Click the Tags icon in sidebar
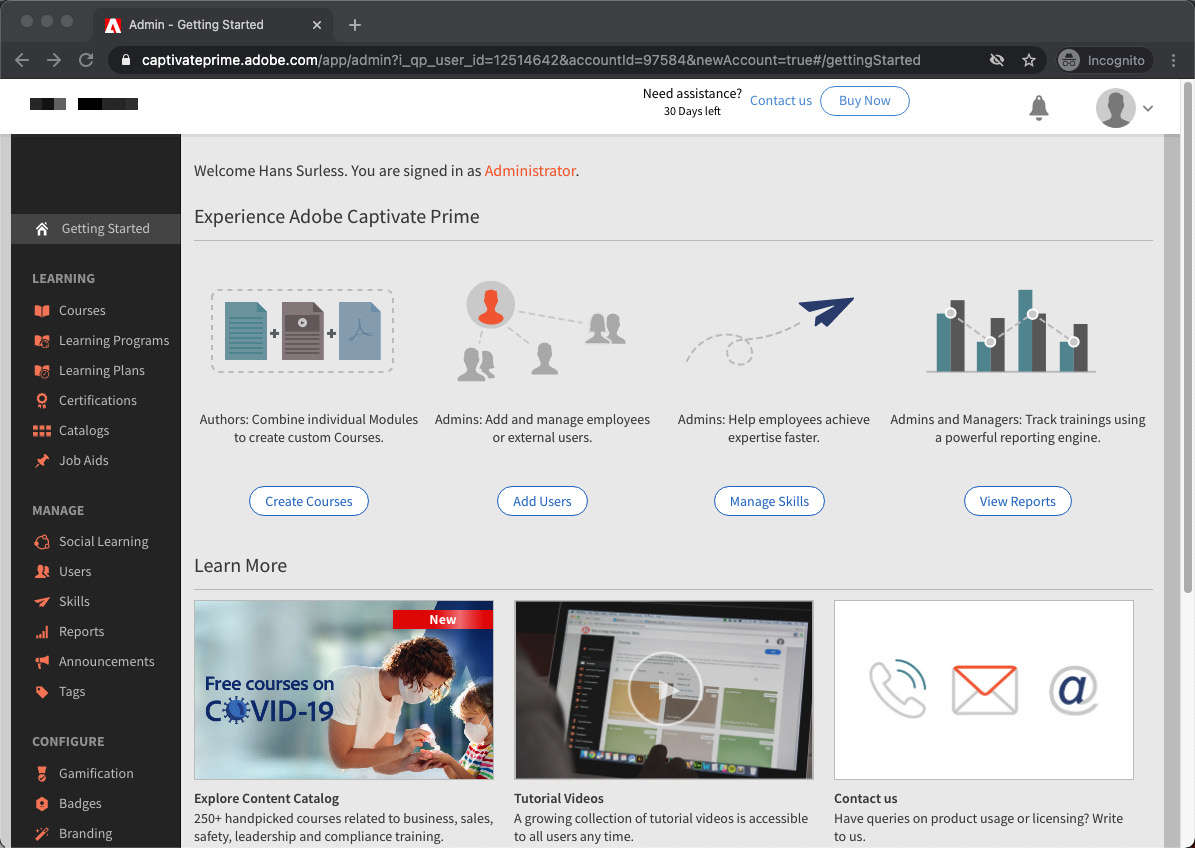Viewport: 1195px width, 848px height. click(x=42, y=692)
